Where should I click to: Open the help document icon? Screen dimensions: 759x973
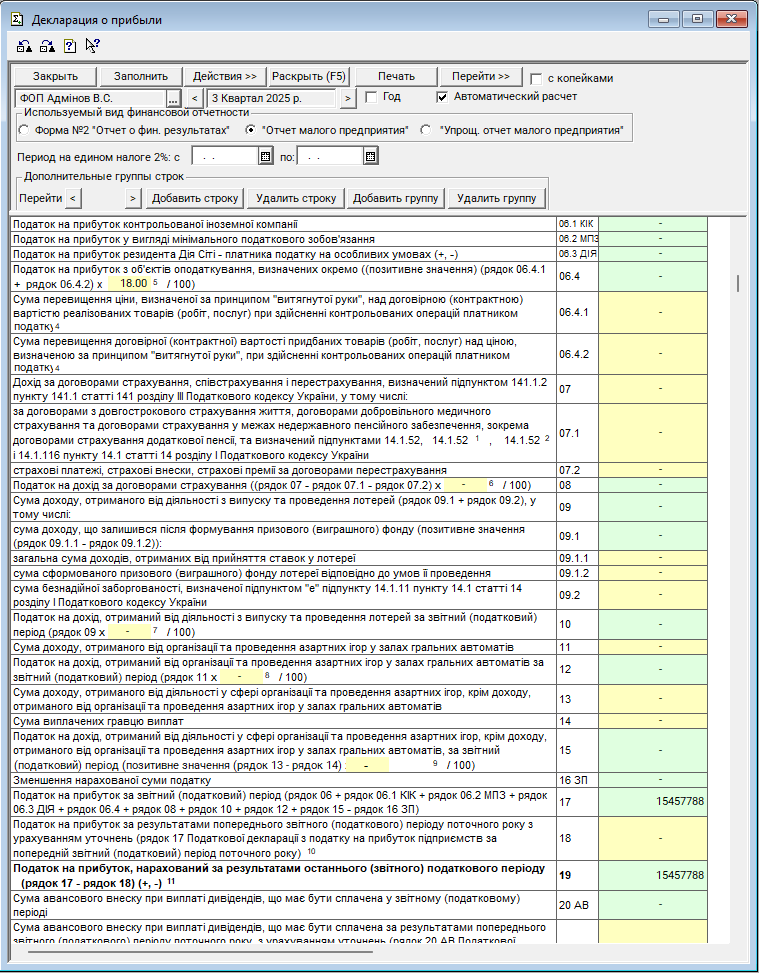(x=70, y=45)
